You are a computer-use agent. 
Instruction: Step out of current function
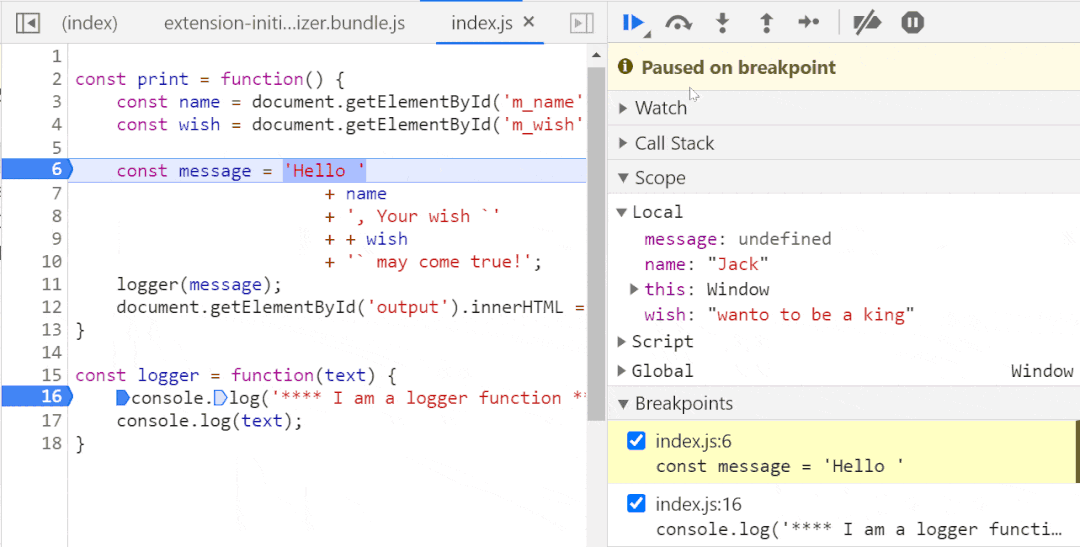(766, 23)
